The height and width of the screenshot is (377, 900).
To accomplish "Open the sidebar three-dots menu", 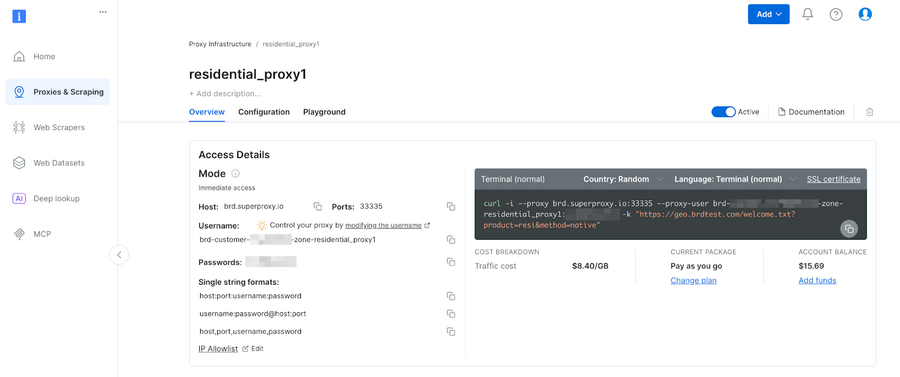I will click(x=103, y=11).
